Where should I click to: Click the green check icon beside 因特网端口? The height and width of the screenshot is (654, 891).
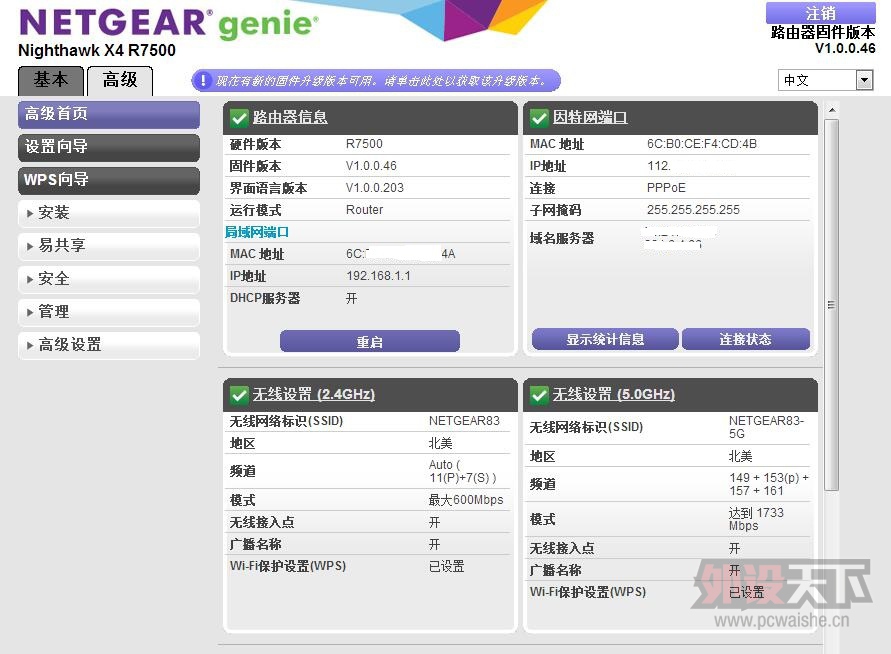tap(539, 118)
